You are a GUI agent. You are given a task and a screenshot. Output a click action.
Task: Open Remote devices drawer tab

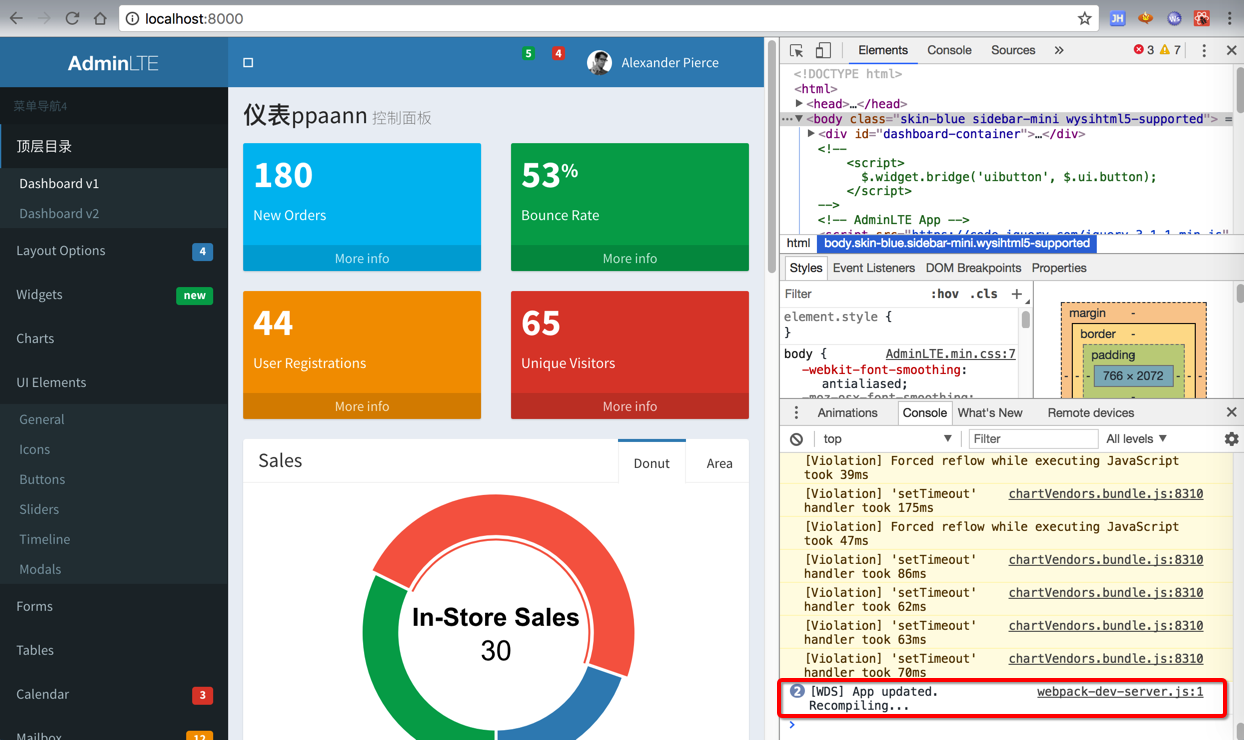pos(1090,413)
